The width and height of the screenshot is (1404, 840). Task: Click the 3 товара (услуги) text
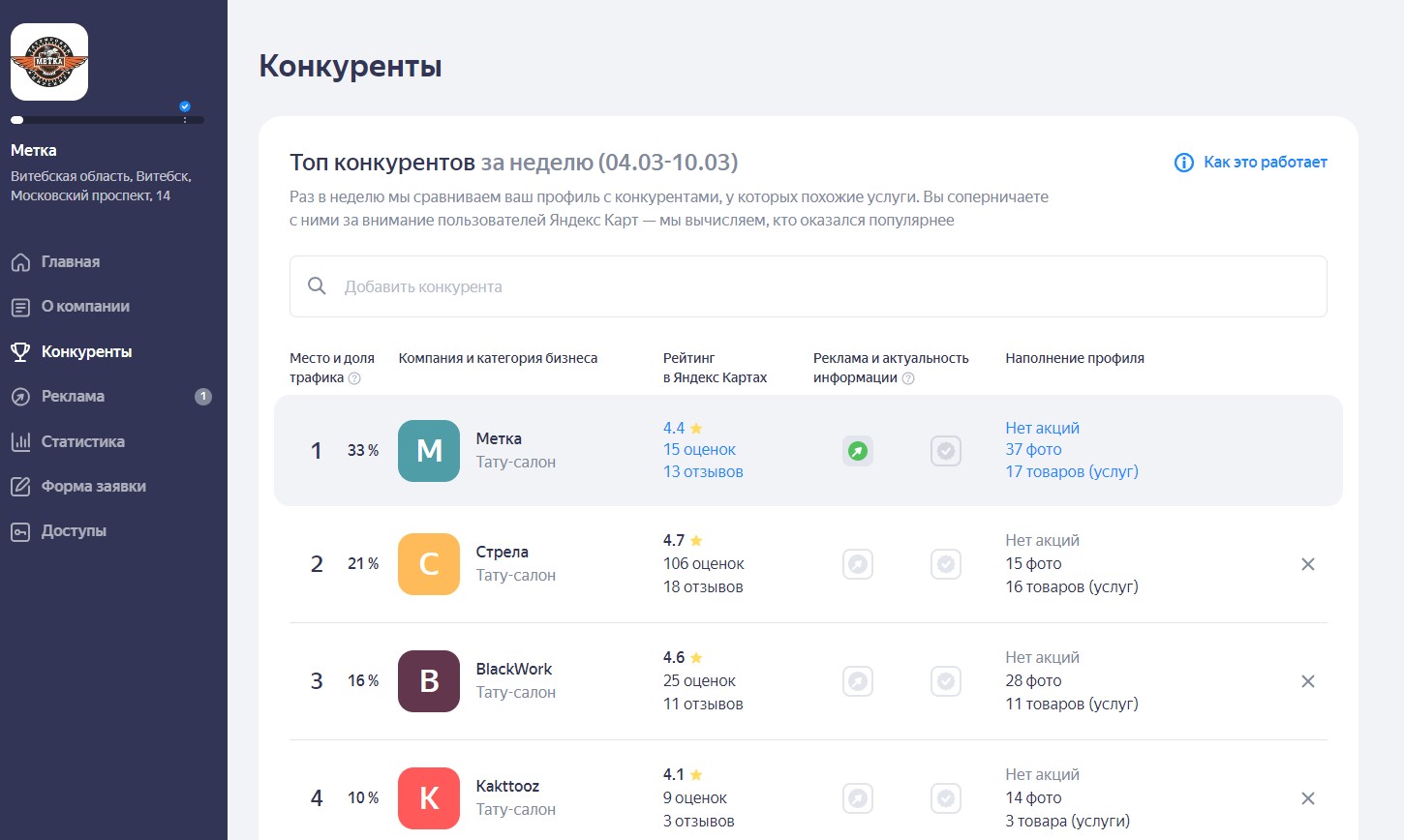pyautogui.click(x=1068, y=822)
